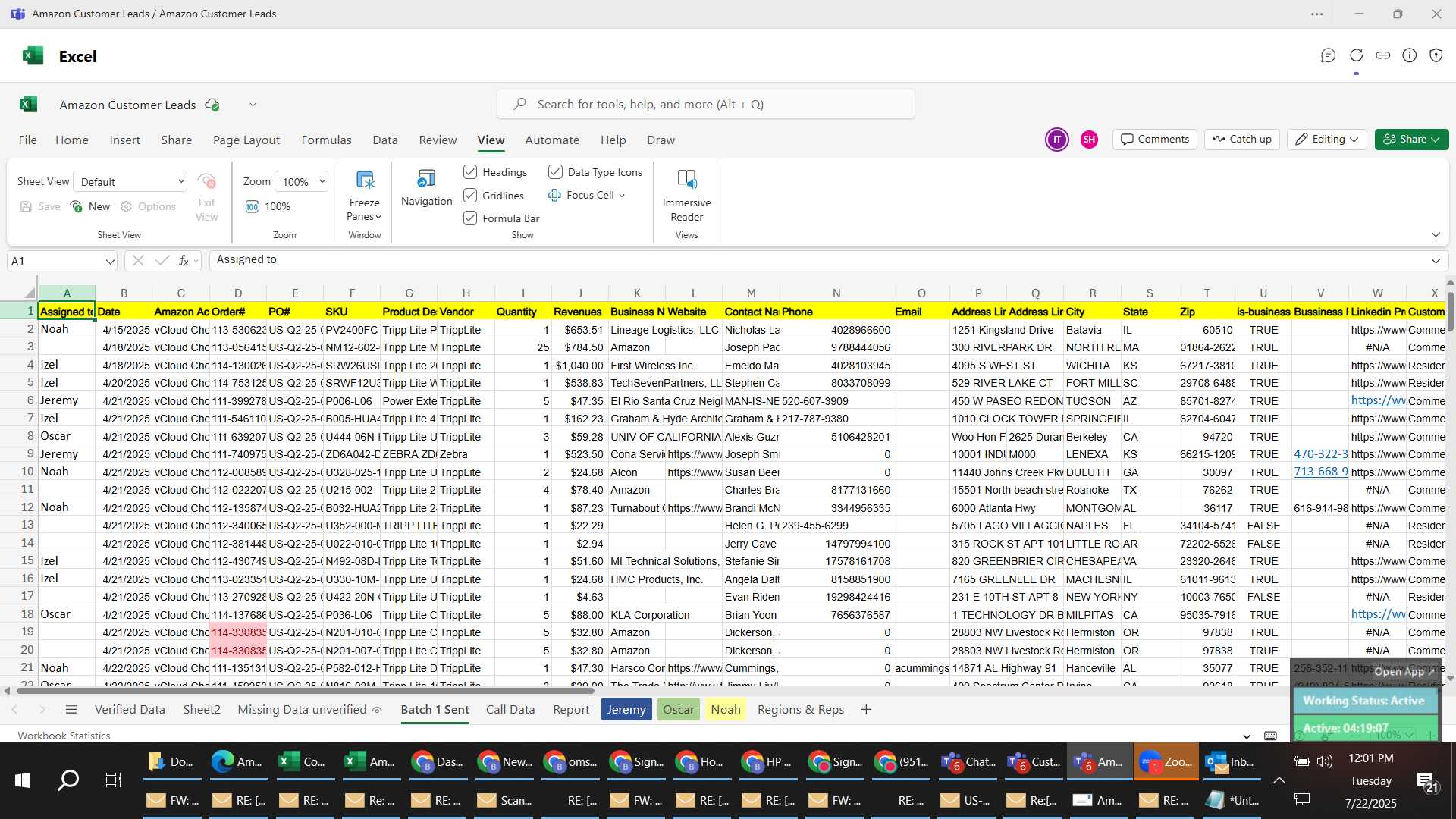Open the Zoom percentage dropdown

pyautogui.click(x=302, y=182)
